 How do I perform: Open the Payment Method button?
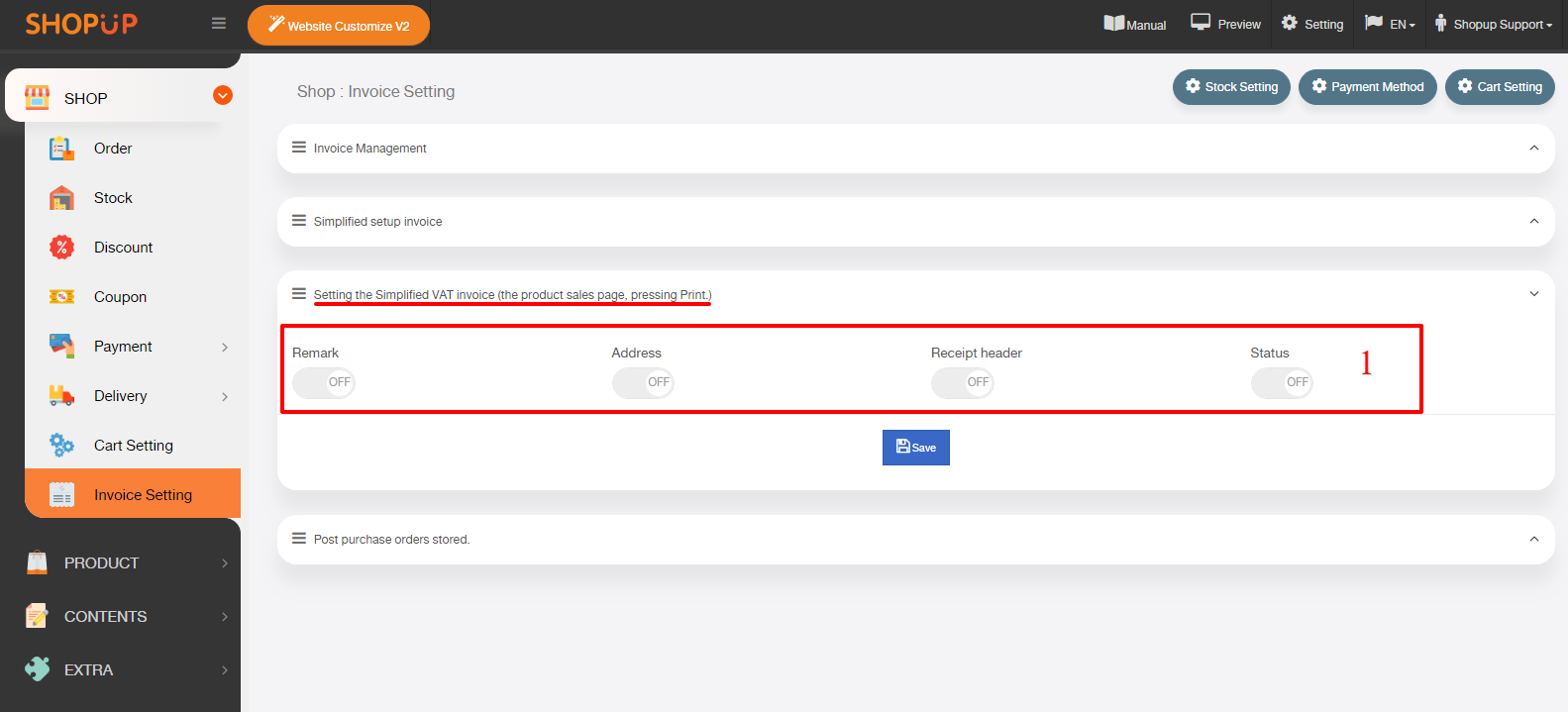coord(1367,87)
